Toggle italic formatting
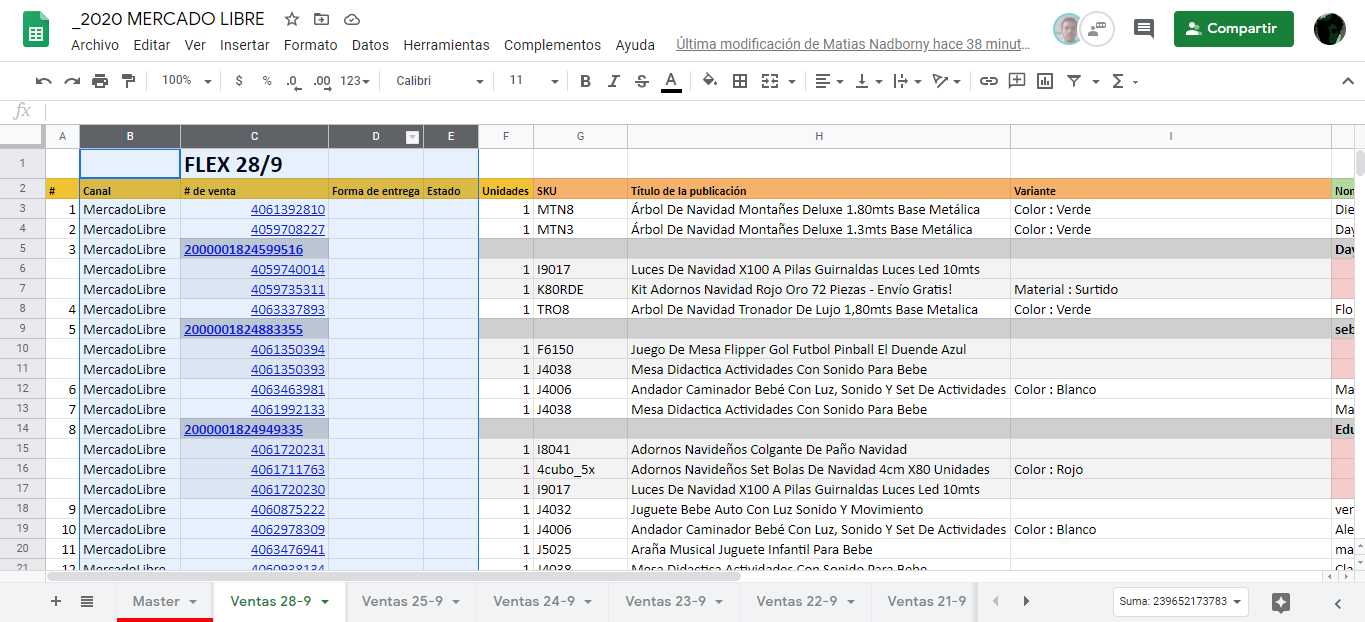Viewport: 1365px width, 622px height. [614, 81]
